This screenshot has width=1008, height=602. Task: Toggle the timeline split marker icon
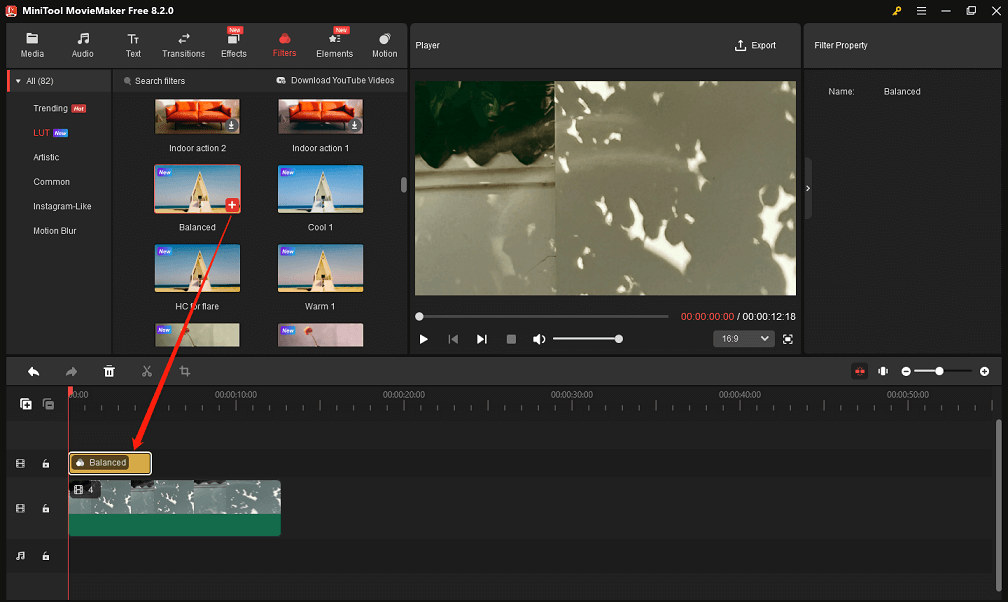[883, 371]
